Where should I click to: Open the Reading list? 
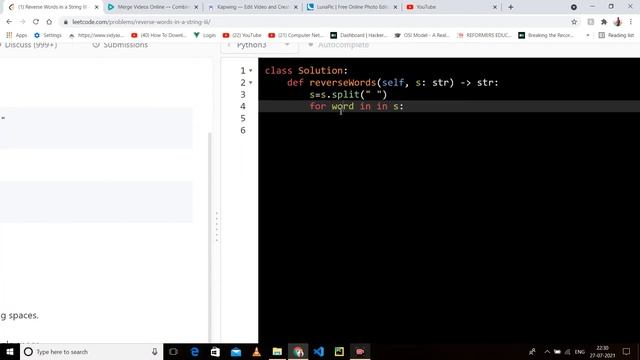[x=616, y=35]
